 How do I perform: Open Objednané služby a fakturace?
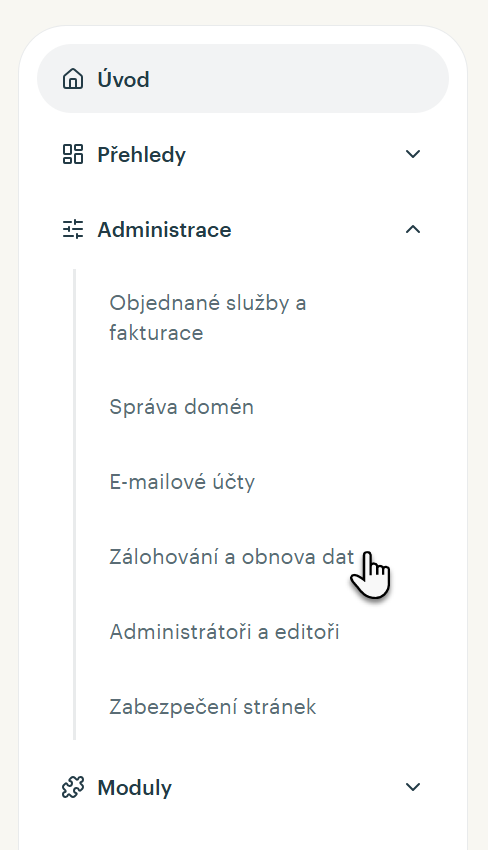[208, 317]
